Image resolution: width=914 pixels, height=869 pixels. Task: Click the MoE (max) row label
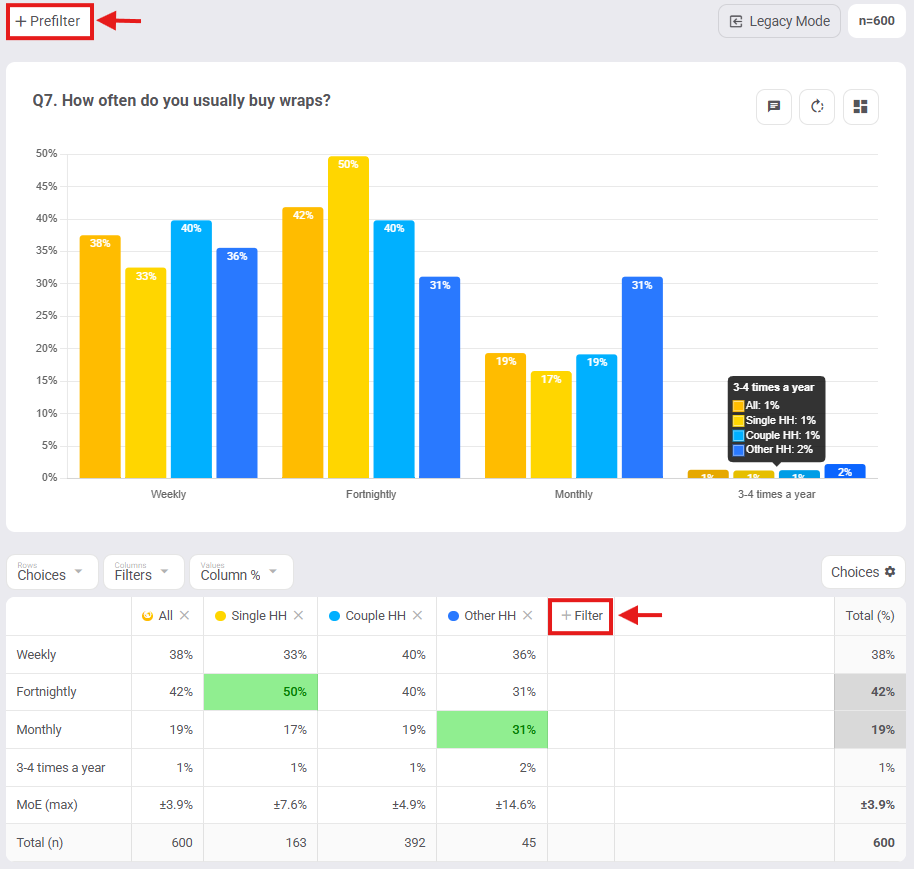coord(47,805)
